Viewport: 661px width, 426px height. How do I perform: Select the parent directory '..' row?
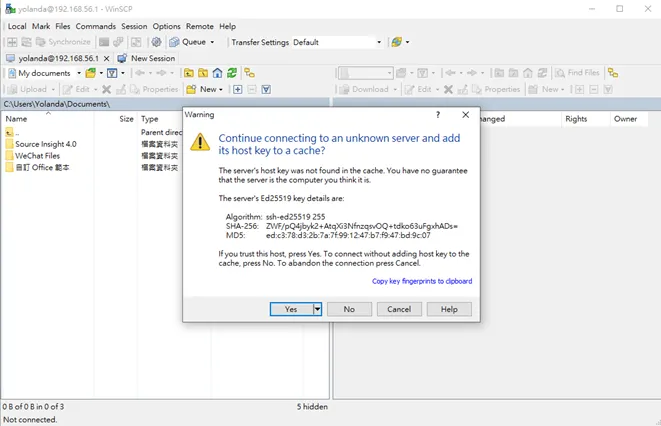point(12,133)
